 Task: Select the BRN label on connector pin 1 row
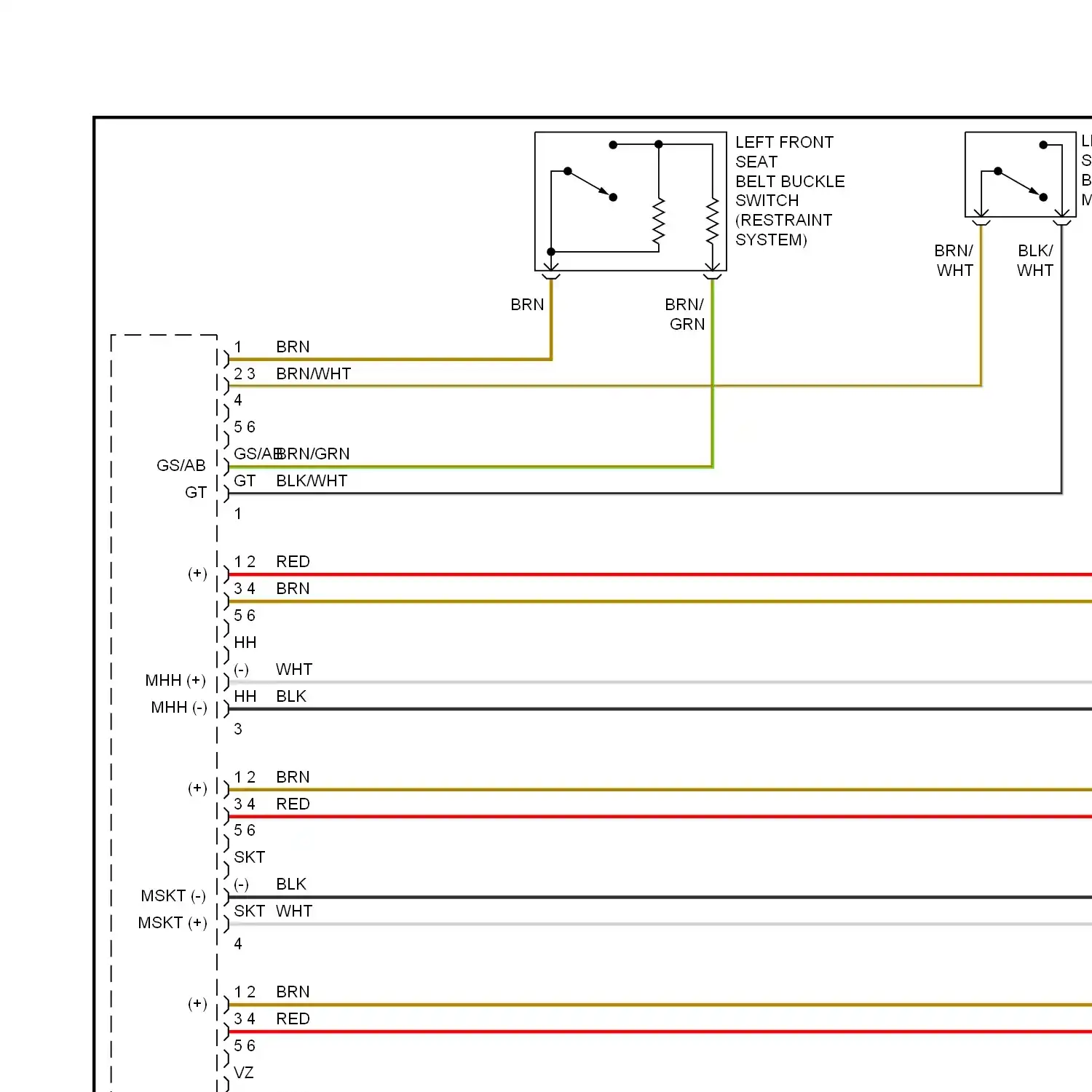(x=293, y=347)
